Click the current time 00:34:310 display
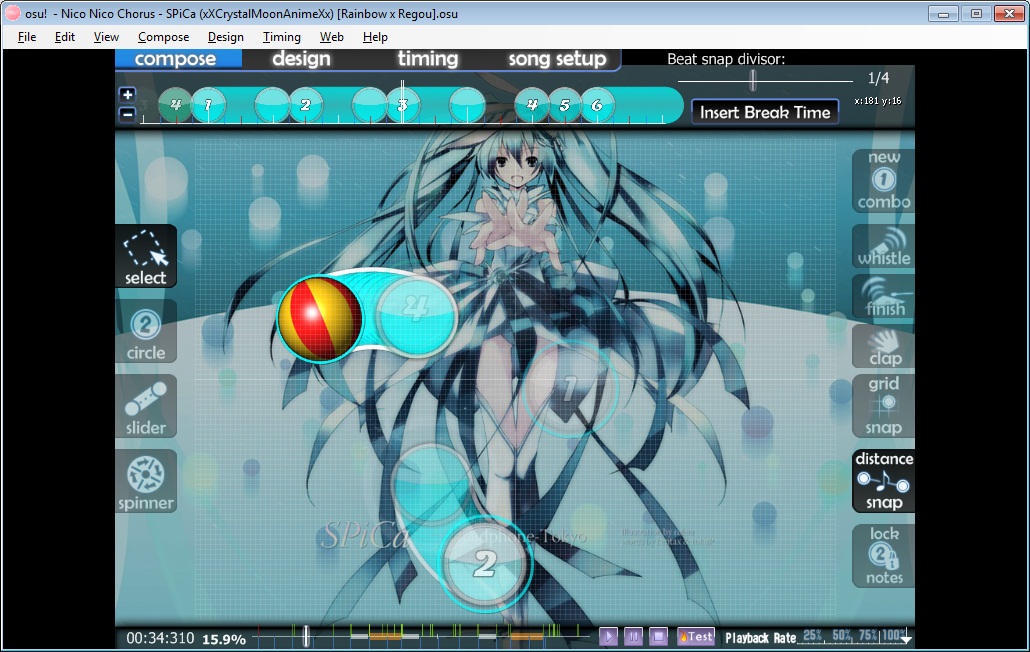The height and width of the screenshot is (652, 1030). click(x=160, y=638)
